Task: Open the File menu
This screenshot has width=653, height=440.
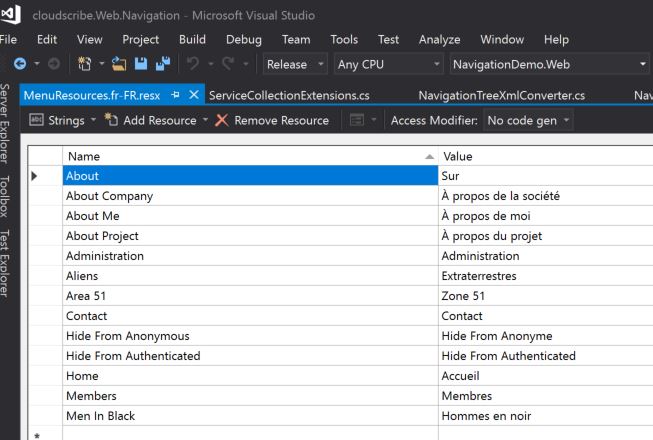Action: (8, 40)
